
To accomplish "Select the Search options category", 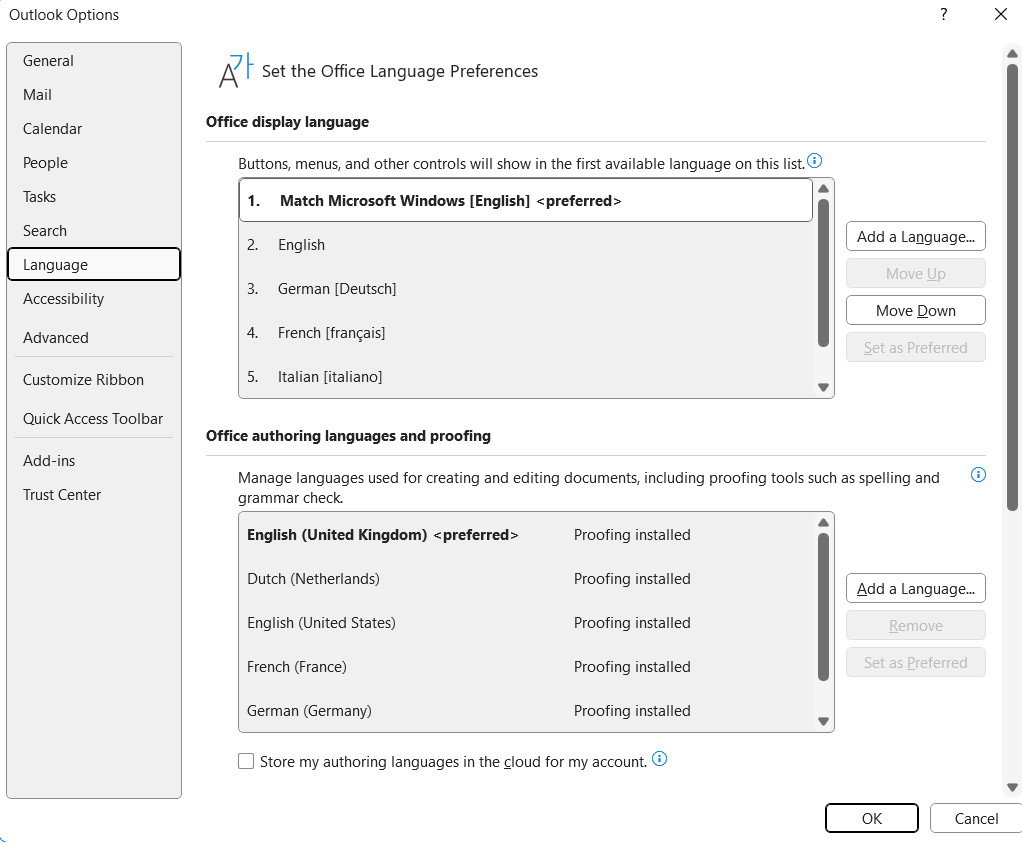I will coord(94,230).
